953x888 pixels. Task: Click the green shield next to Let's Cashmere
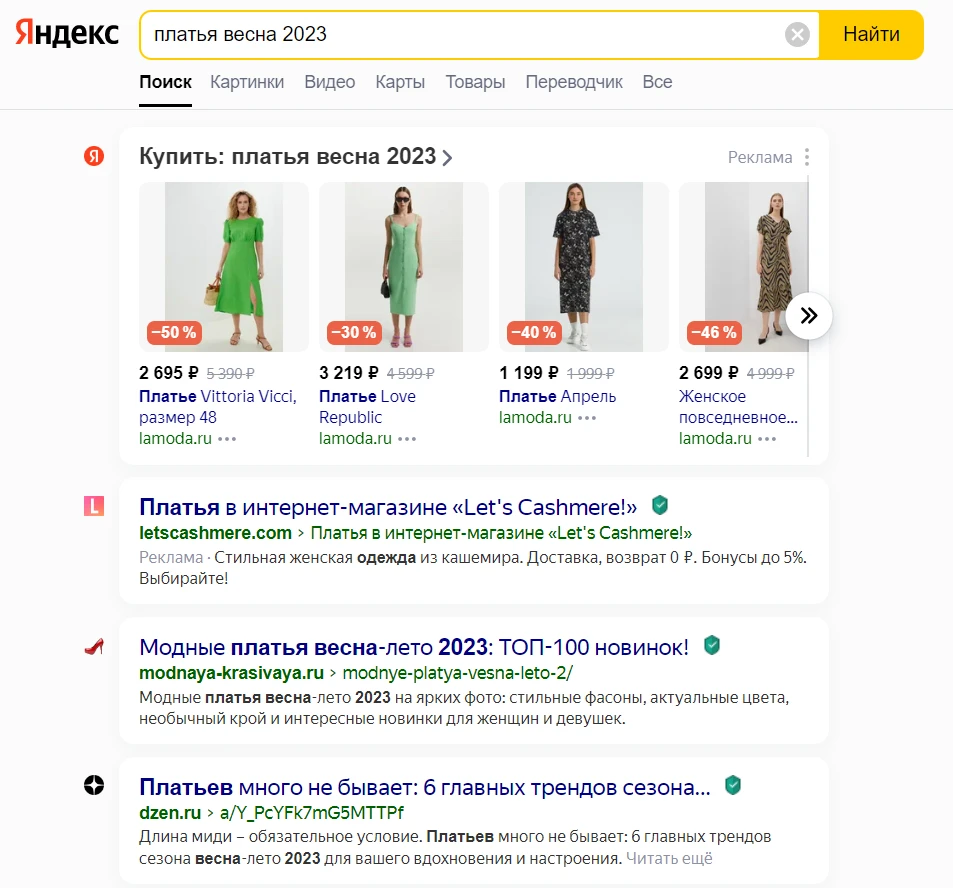click(659, 505)
